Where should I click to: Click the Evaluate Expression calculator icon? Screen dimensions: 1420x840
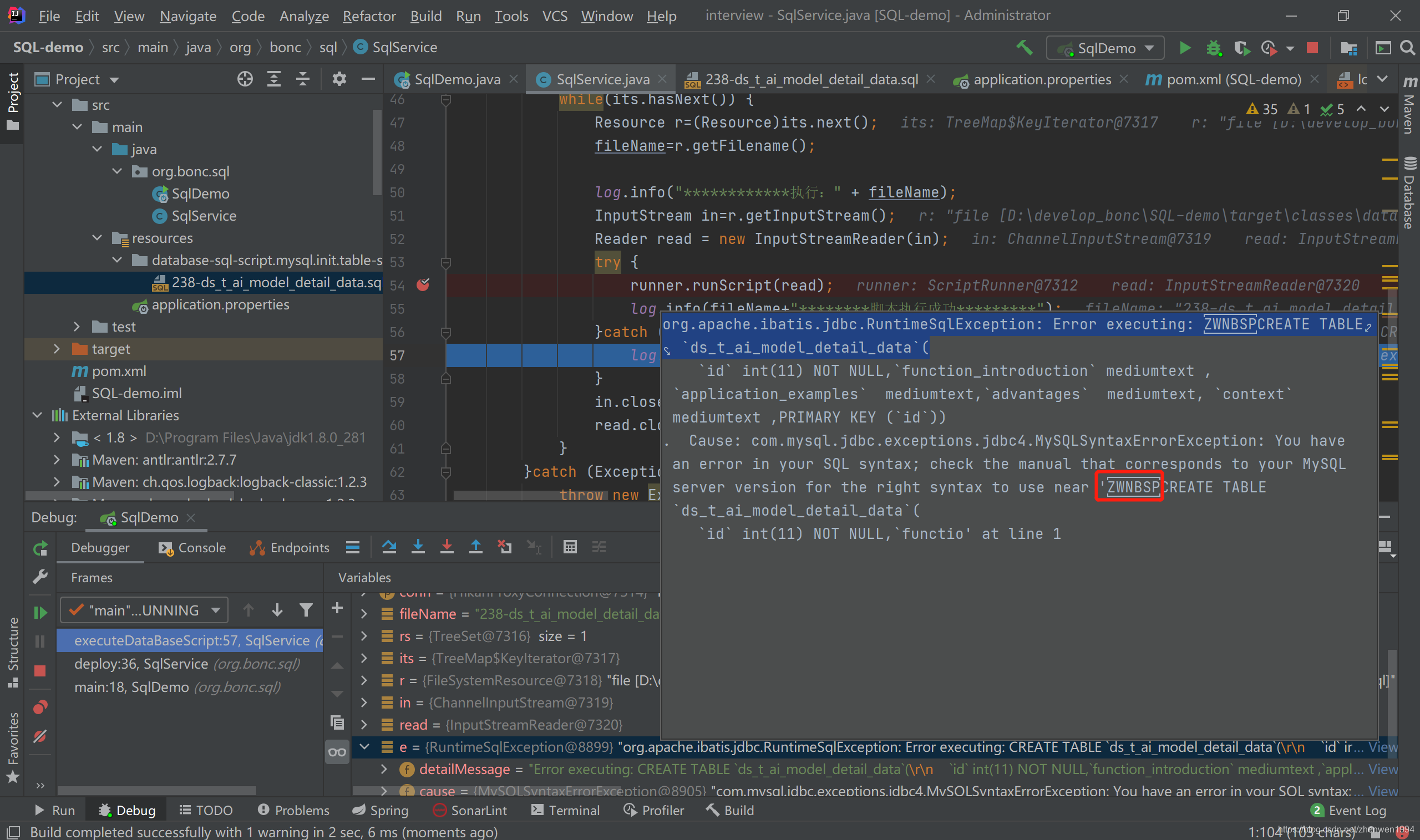[x=570, y=547]
